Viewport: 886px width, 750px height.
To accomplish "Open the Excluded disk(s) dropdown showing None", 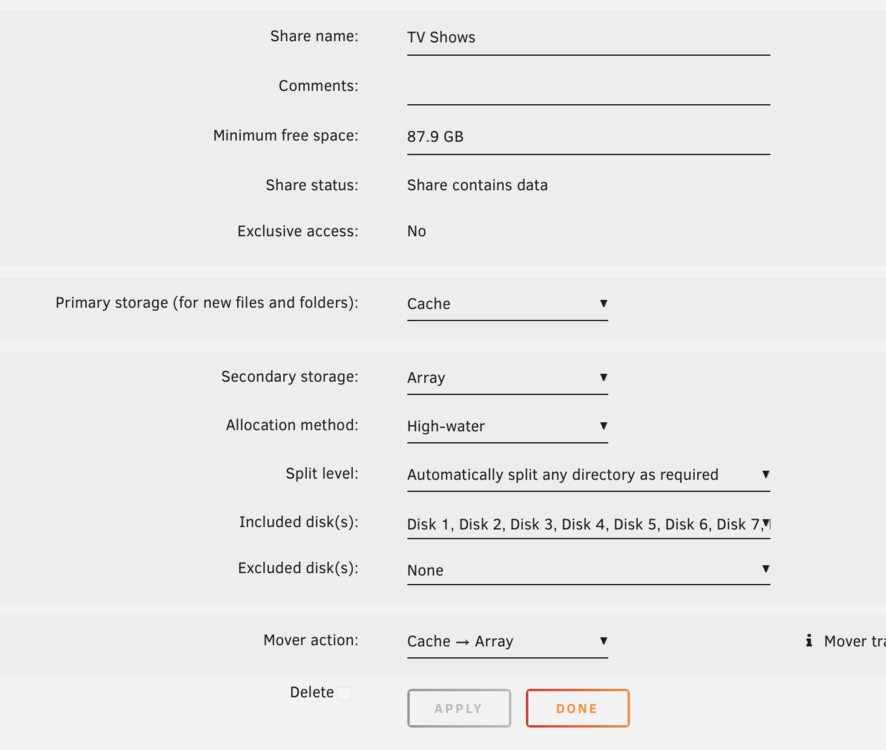I will tap(588, 570).
